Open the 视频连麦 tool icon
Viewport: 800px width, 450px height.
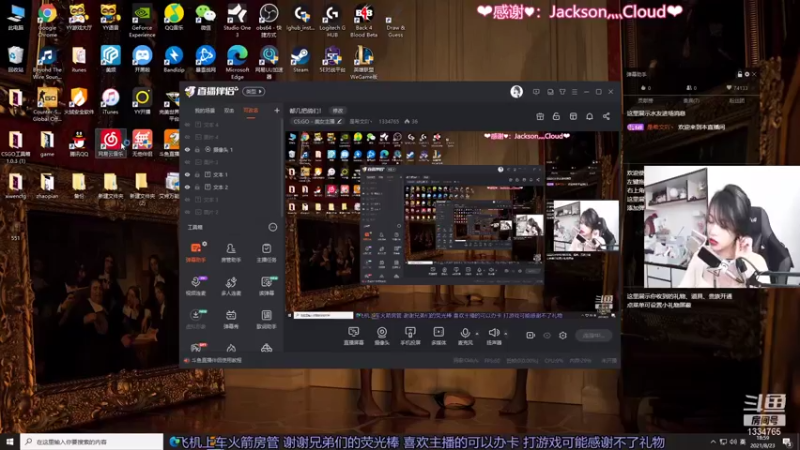(x=196, y=286)
